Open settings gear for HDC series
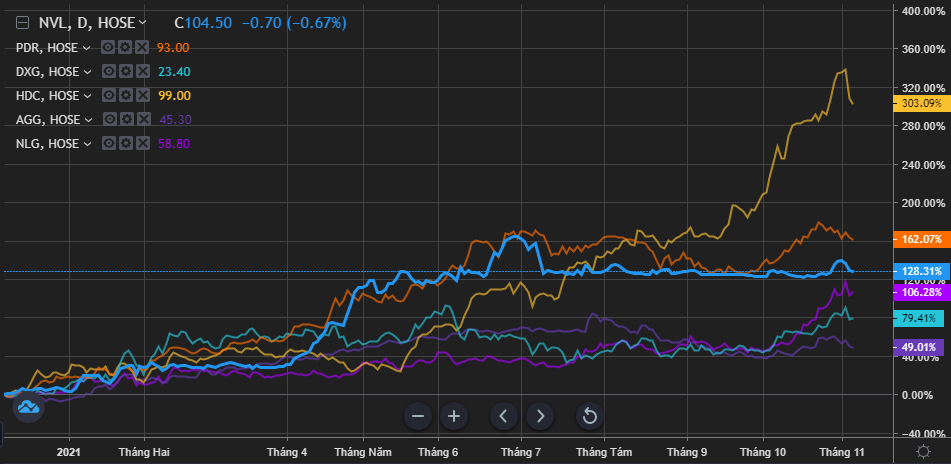951x464 pixels. pos(126,96)
